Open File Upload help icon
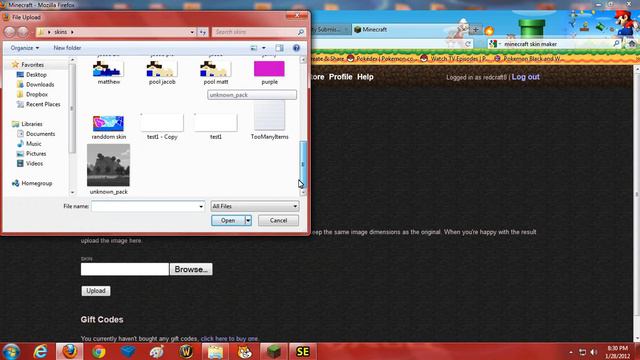 point(296,48)
